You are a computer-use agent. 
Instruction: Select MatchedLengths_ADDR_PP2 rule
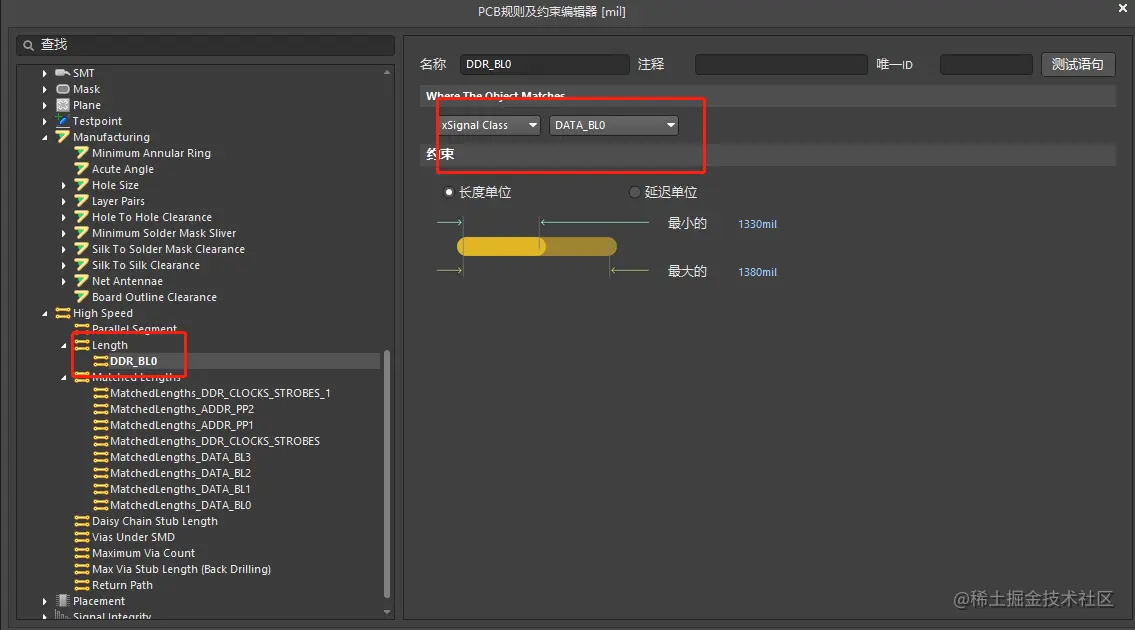pos(182,409)
